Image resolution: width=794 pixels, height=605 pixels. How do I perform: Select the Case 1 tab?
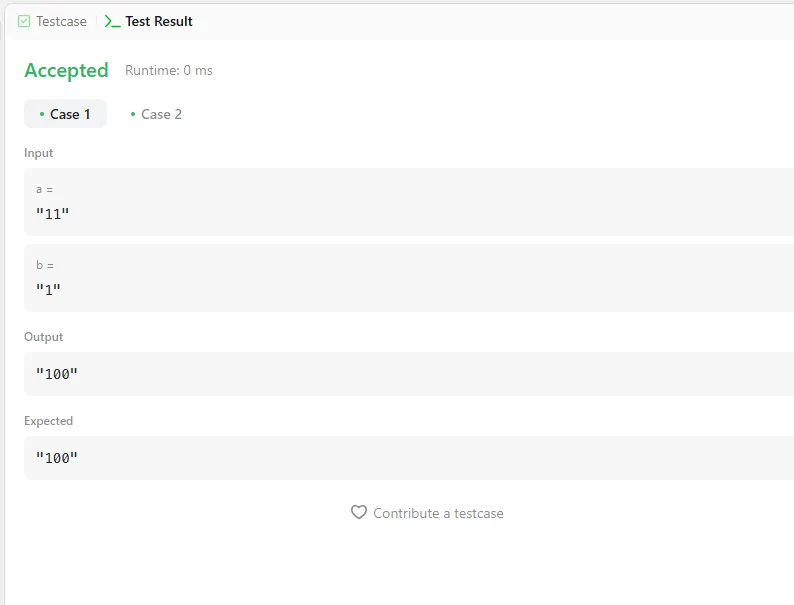(66, 114)
